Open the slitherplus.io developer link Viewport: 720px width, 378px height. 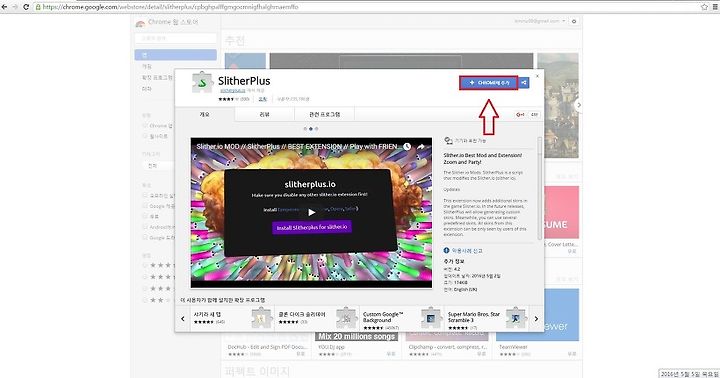tap(233, 91)
